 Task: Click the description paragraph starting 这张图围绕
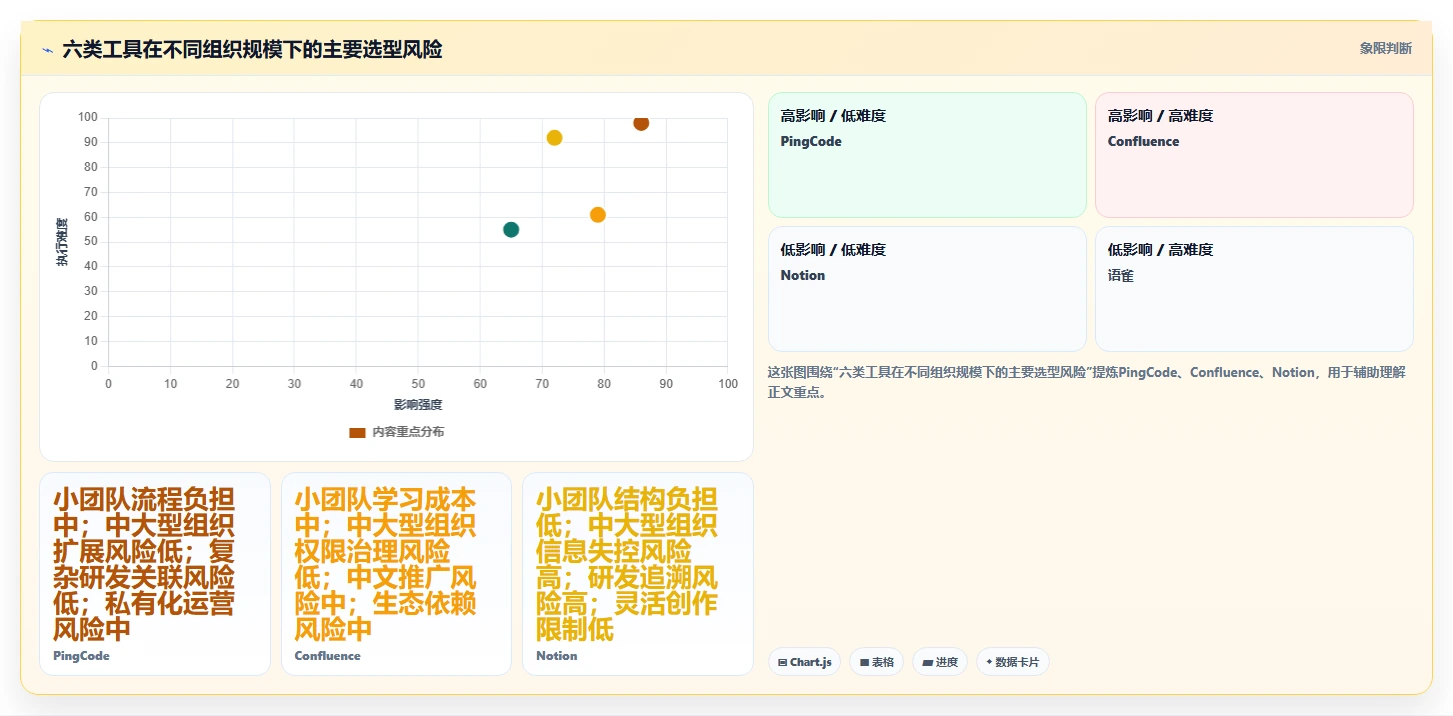click(1087, 382)
